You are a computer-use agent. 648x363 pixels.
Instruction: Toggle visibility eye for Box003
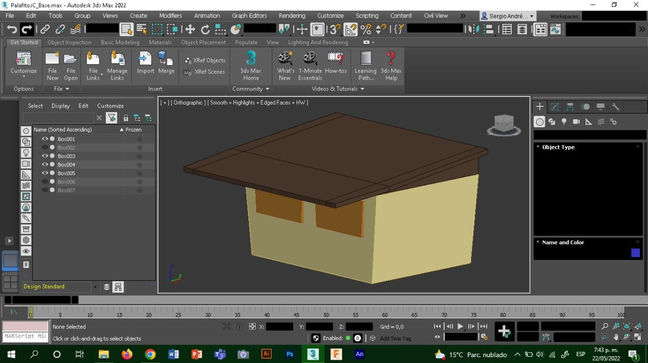(45, 156)
